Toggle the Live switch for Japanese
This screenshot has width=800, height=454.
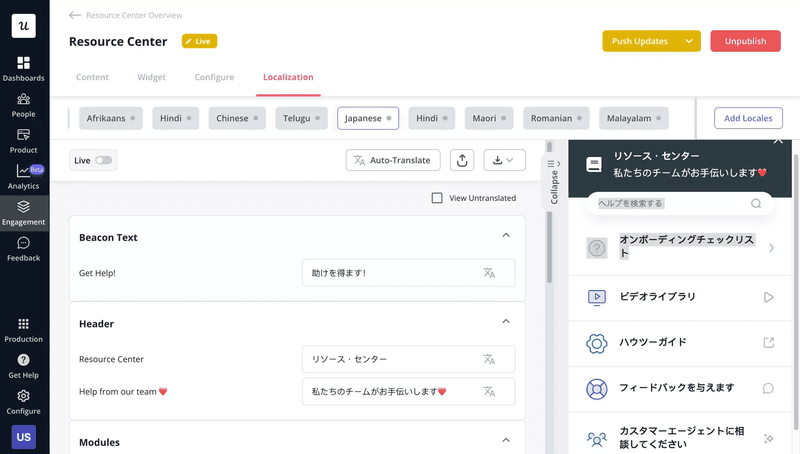point(104,160)
